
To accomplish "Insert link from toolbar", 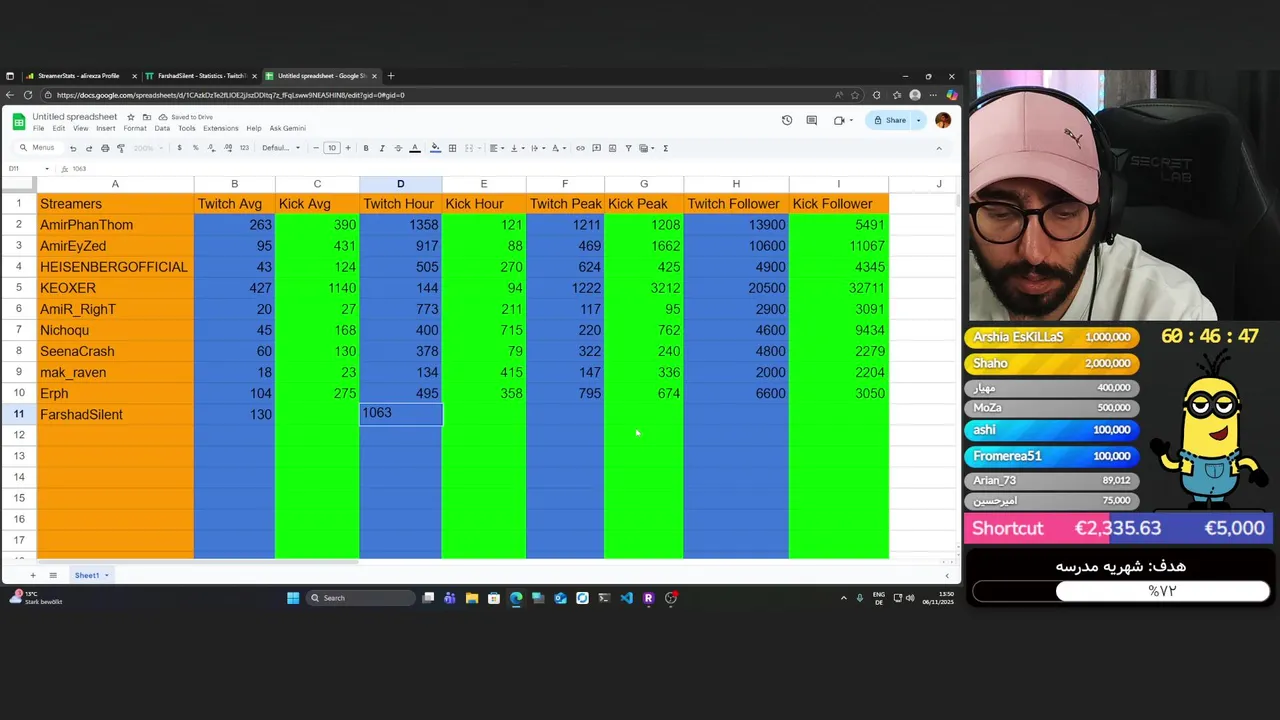I will [580, 148].
